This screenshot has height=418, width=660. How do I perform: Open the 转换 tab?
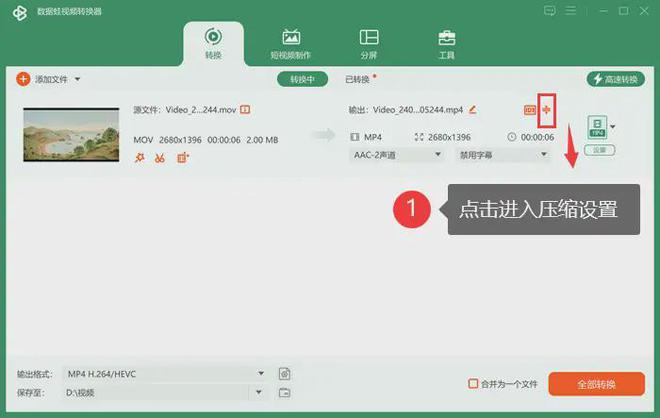213,44
